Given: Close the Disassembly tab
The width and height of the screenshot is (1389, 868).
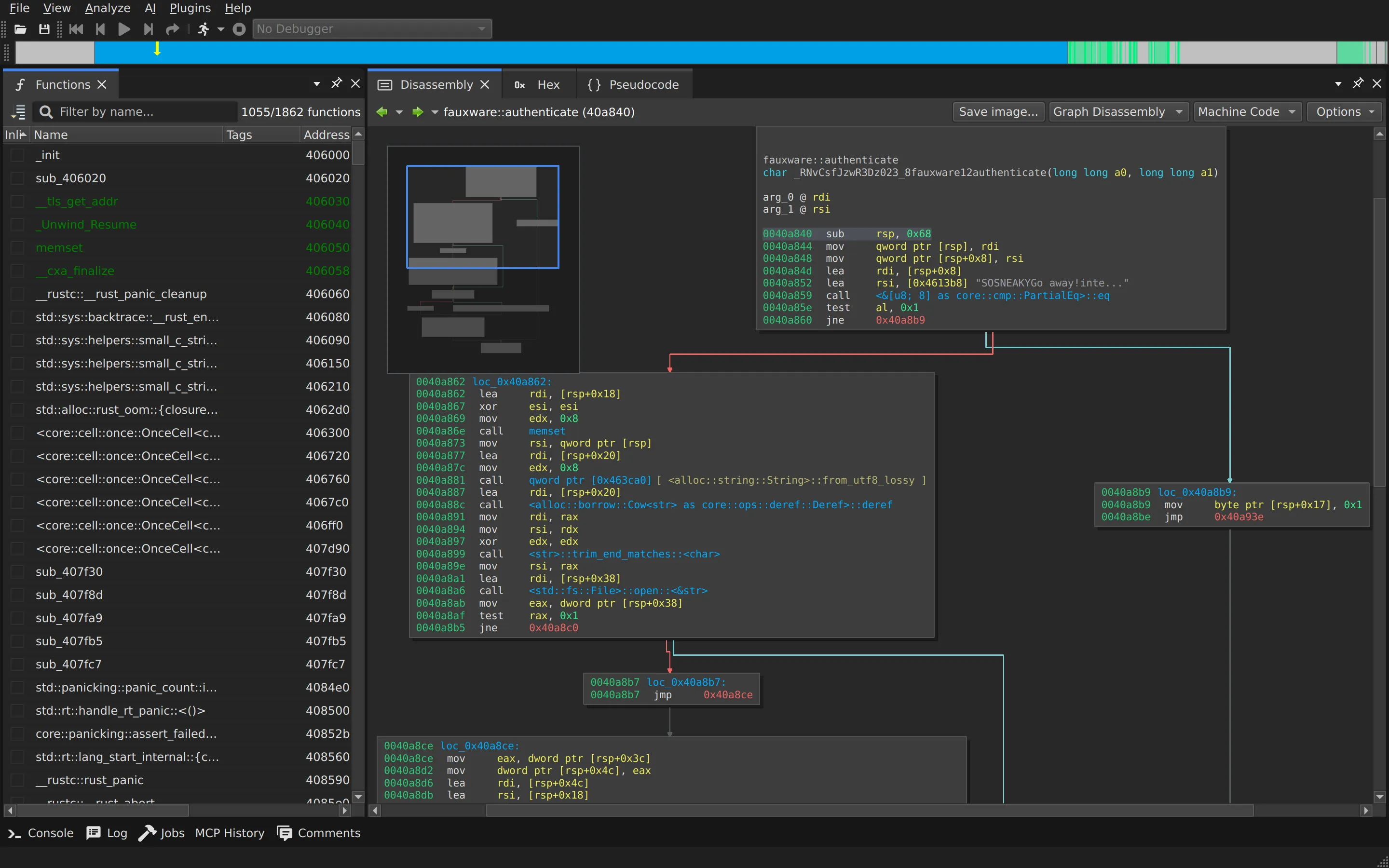Looking at the screenshot, I should (484, 84).
